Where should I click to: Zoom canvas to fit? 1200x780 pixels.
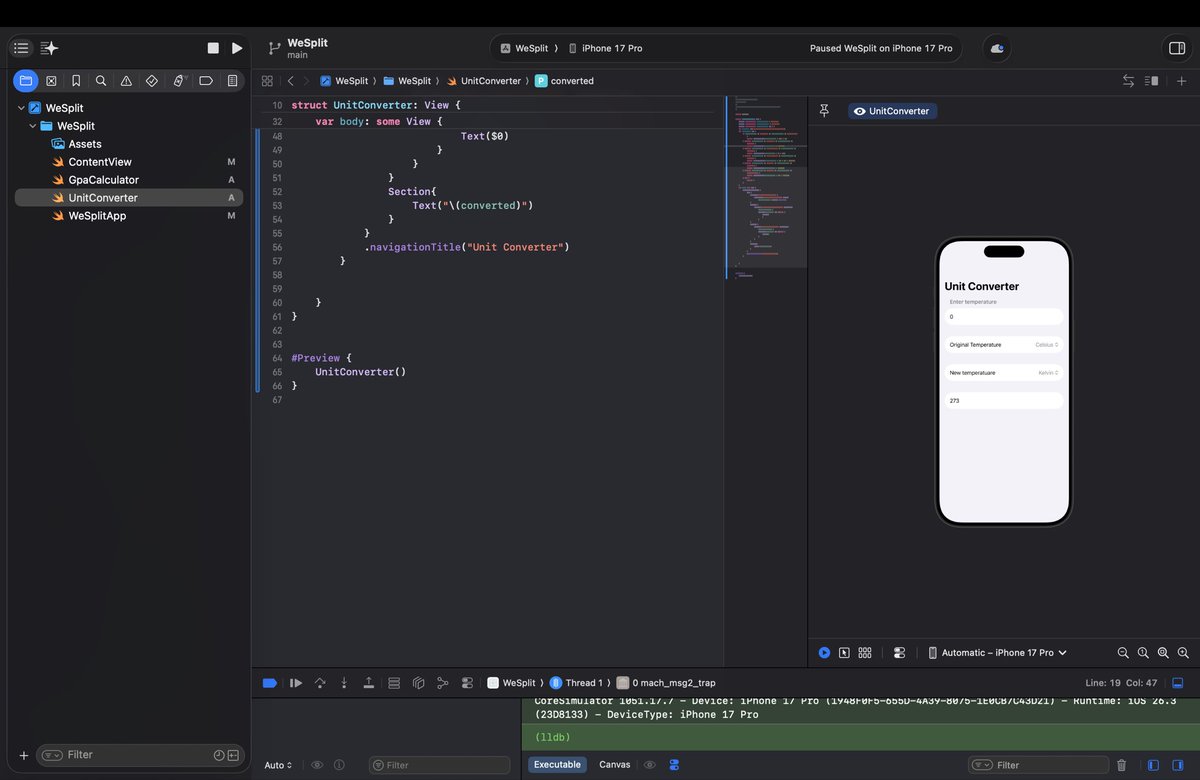pos(1163,653)
